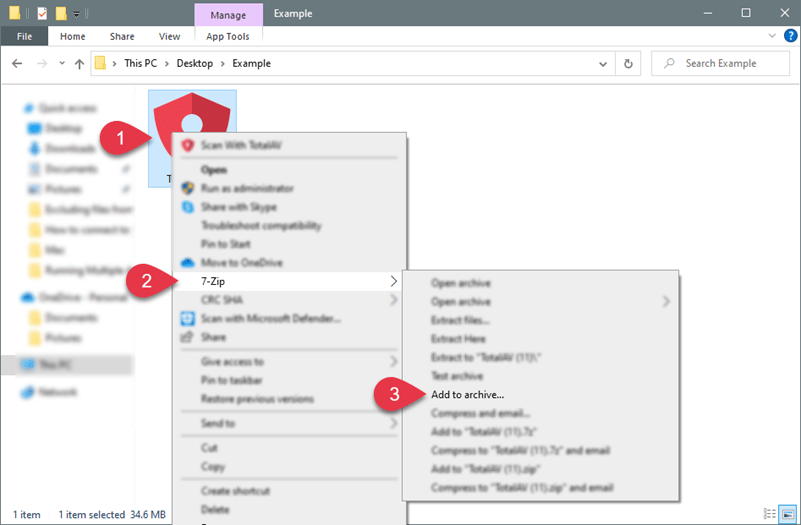Open Quick access in the navigation pane
Image resolution: width=801 pixels, height=525 pixels.
pos(66,108)
